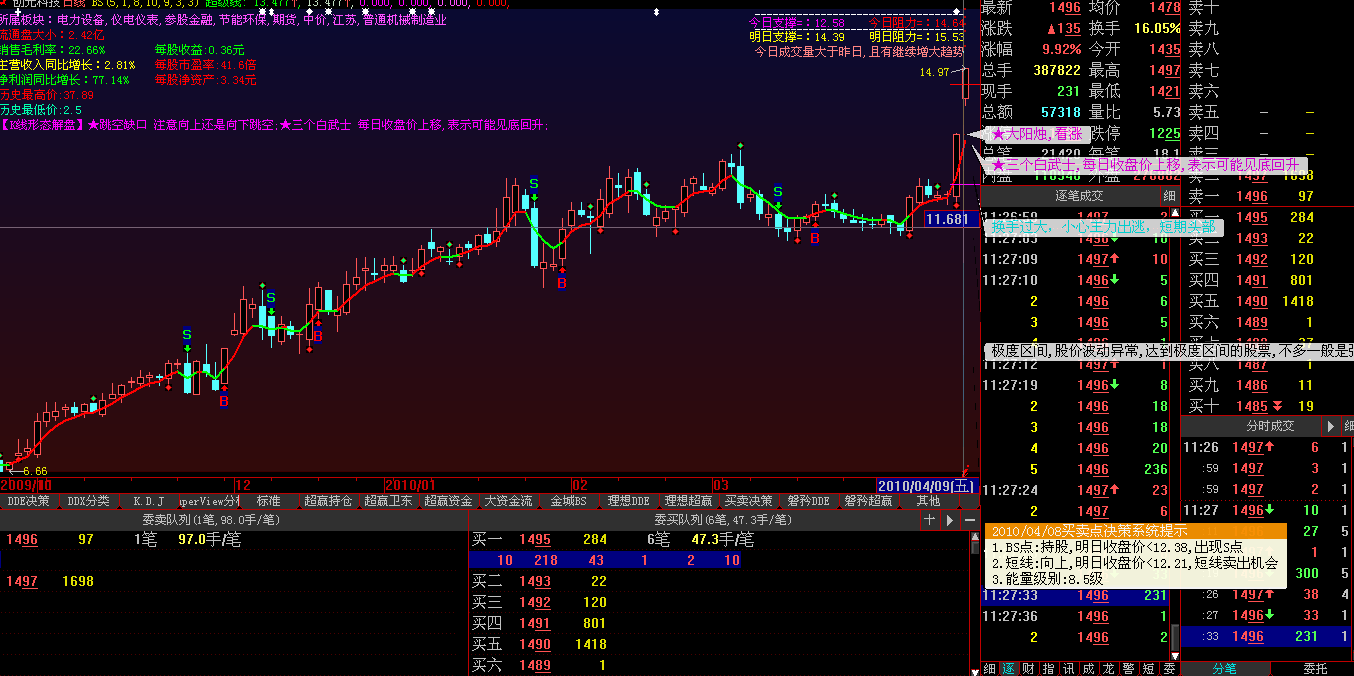Click the green S sell marker near 2009/11
Image resolution: width=1354 pixels, height=676 pixels.
[x=186, y=334]
